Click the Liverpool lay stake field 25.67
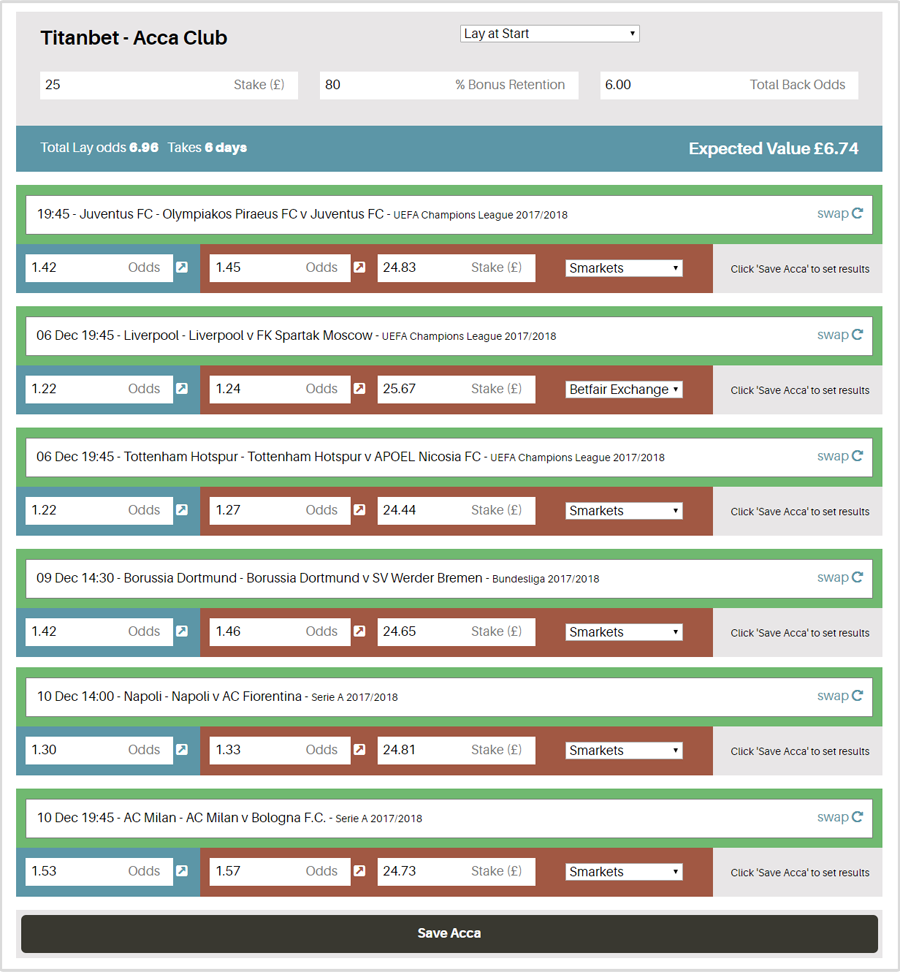 pos(456,389)
